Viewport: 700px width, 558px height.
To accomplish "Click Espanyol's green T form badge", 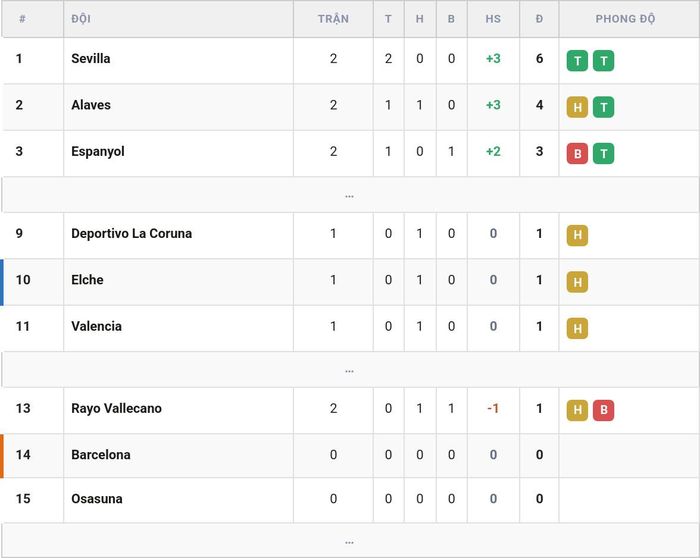I will [x=604, y=154].
